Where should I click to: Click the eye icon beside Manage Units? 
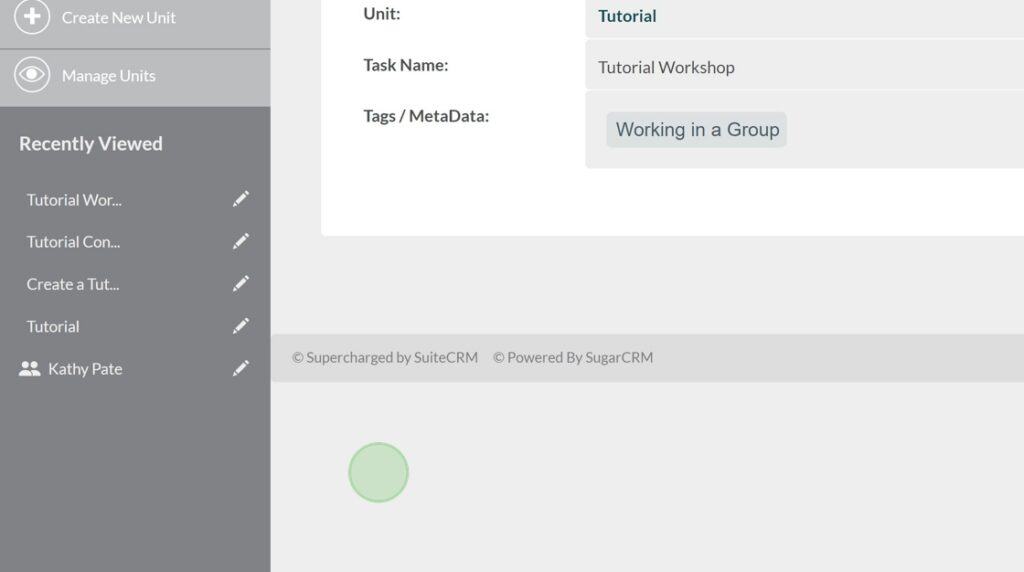(32, 76)
